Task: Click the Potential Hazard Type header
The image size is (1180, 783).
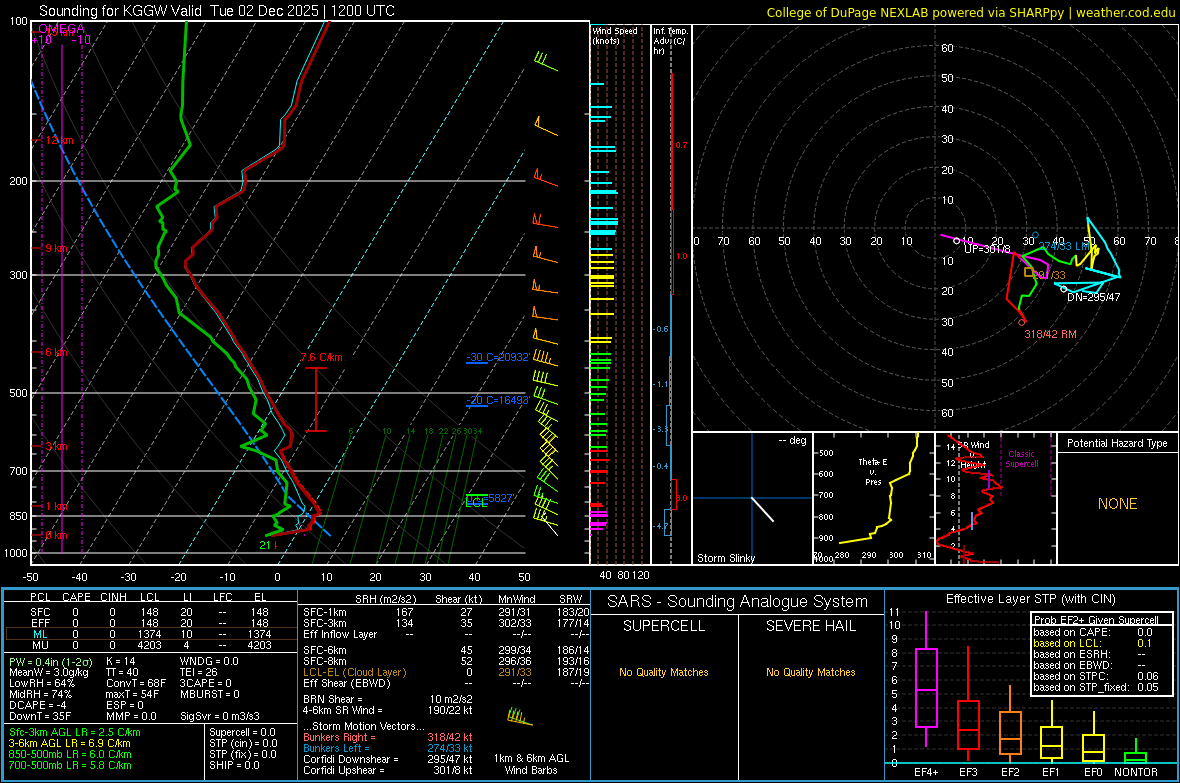Action: [1117, 443]
